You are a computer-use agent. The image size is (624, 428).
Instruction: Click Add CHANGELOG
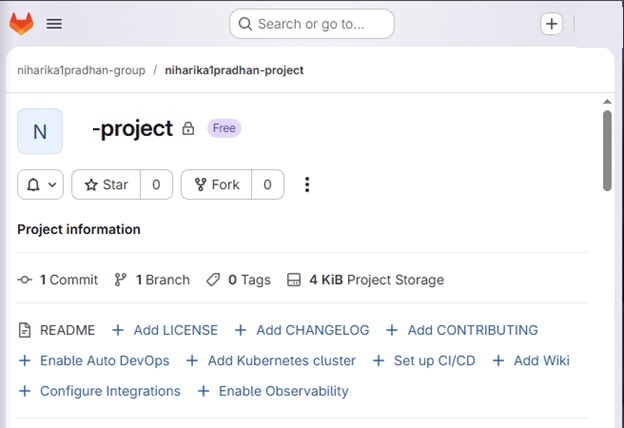point(302,330)
